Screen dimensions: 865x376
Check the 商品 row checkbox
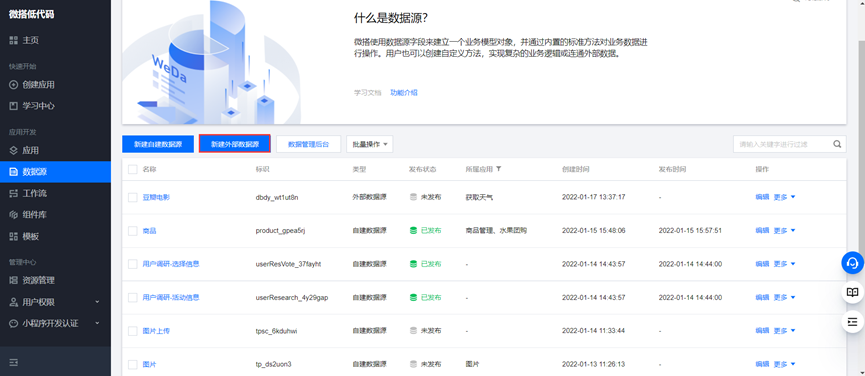(x=132, y=230)
